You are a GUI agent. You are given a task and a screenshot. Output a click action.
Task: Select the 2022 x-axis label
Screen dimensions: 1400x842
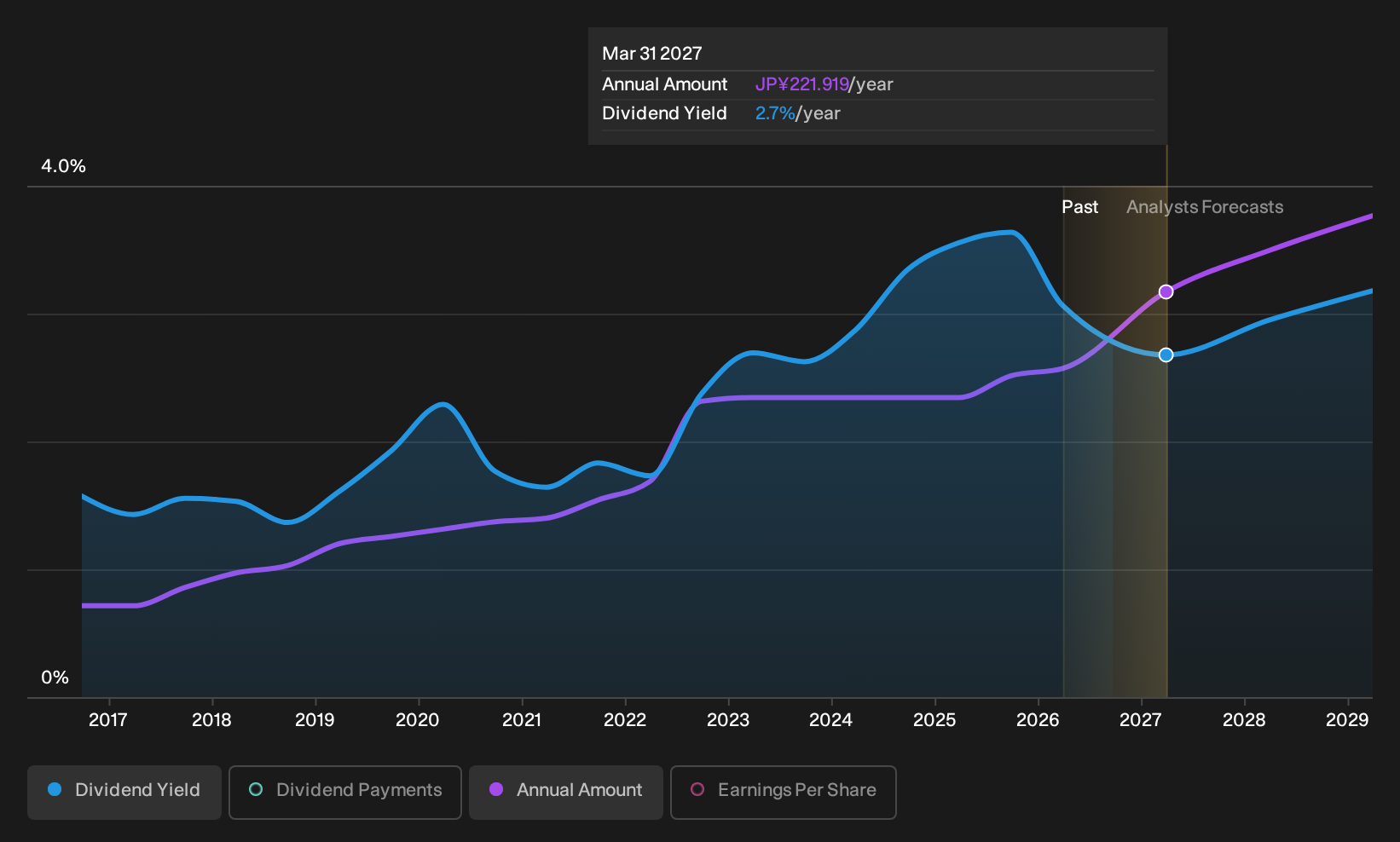[x=625, y=720]
